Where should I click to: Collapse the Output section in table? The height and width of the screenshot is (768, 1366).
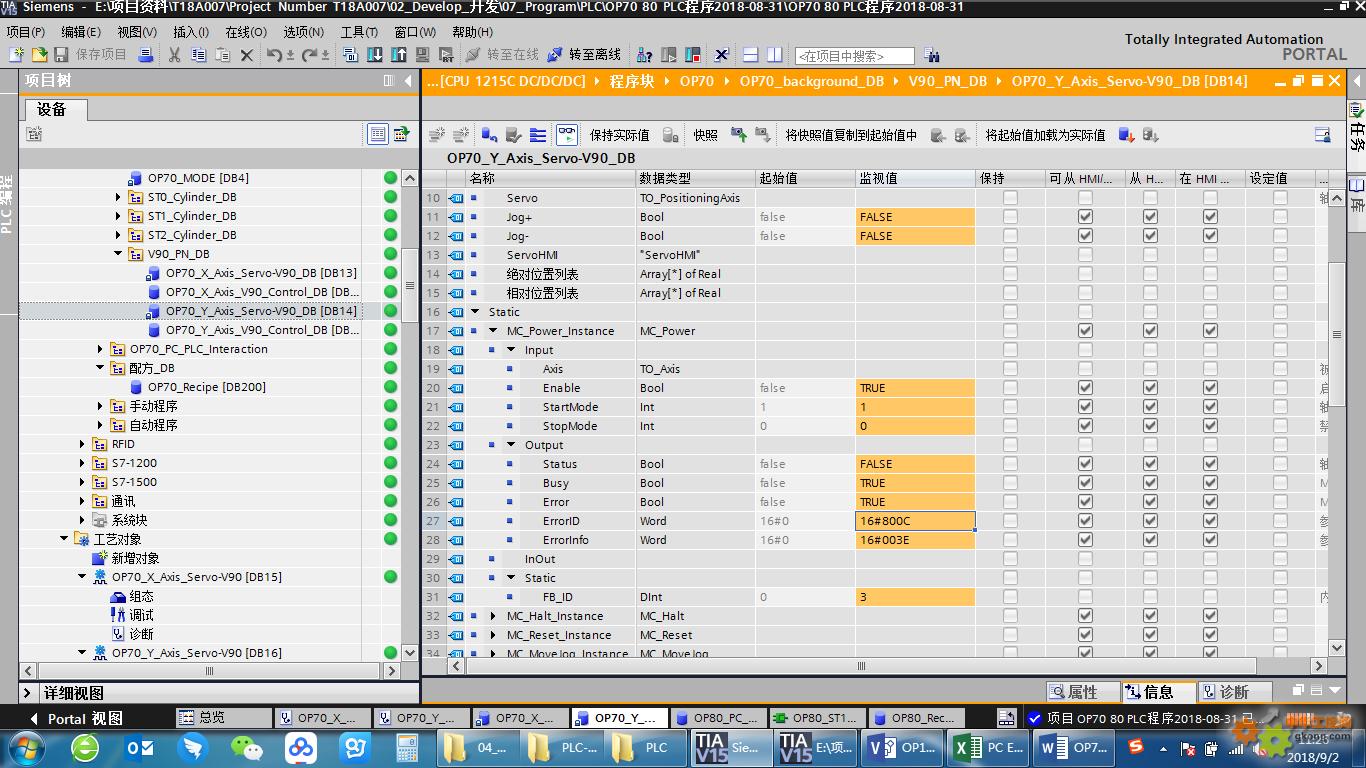[x=511, y=445]
